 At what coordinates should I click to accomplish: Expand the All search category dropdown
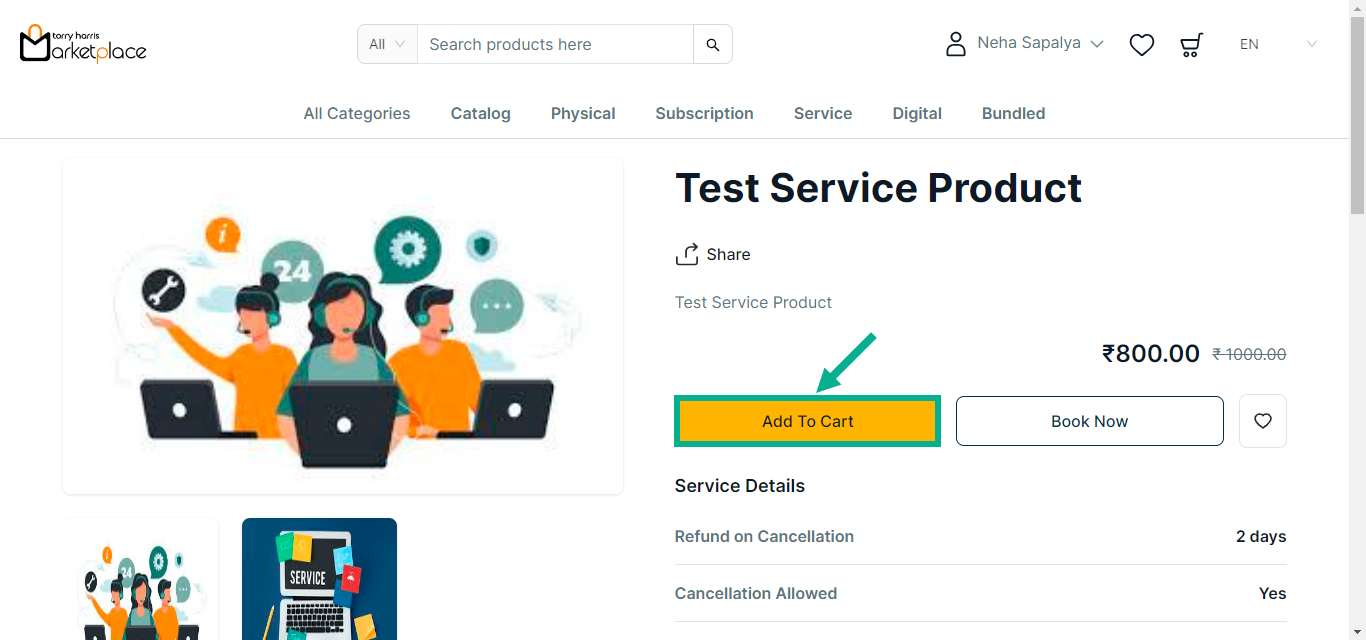[387, 44]
